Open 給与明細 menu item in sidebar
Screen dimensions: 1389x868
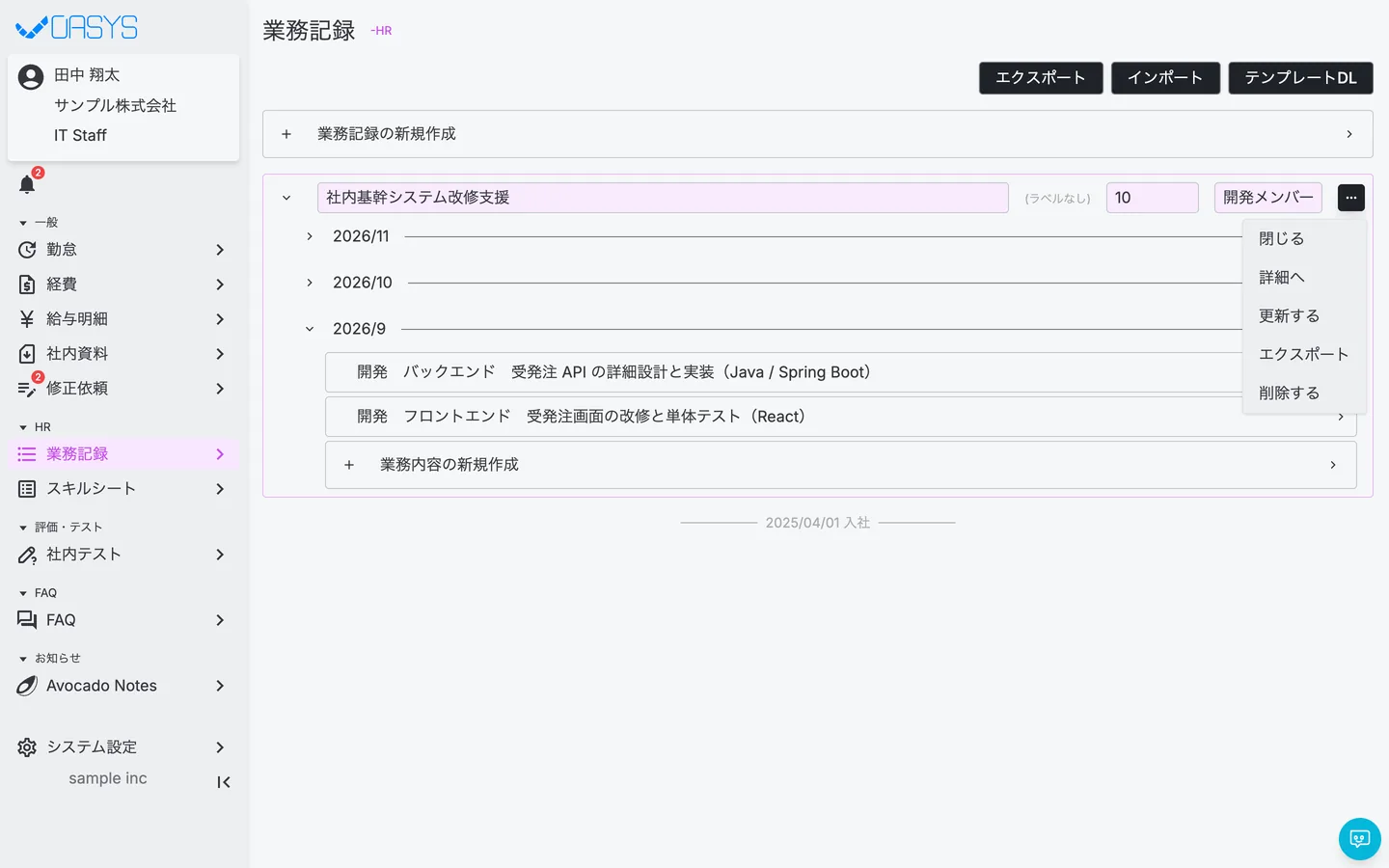point(123,319)
